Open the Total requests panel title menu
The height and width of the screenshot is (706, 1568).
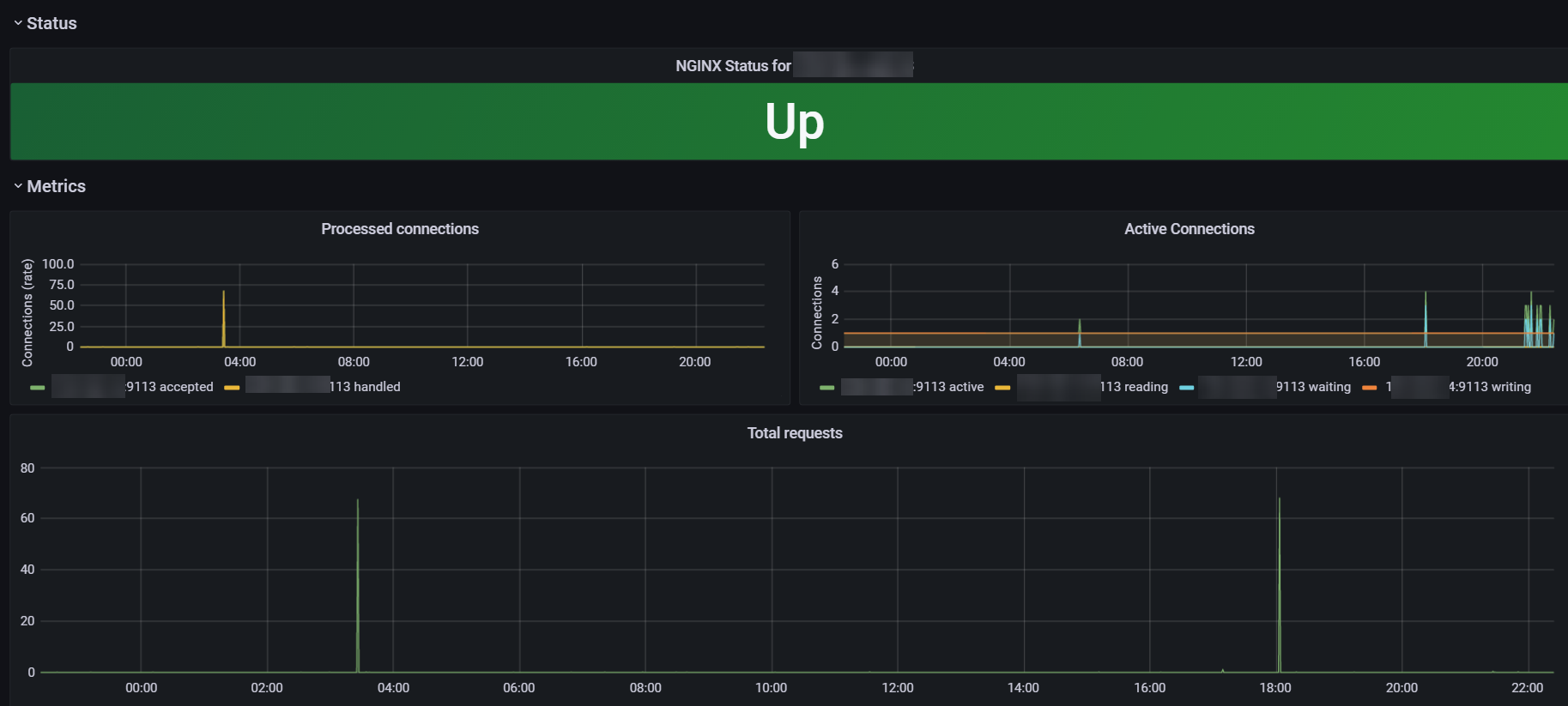click(x=794, y=433)
